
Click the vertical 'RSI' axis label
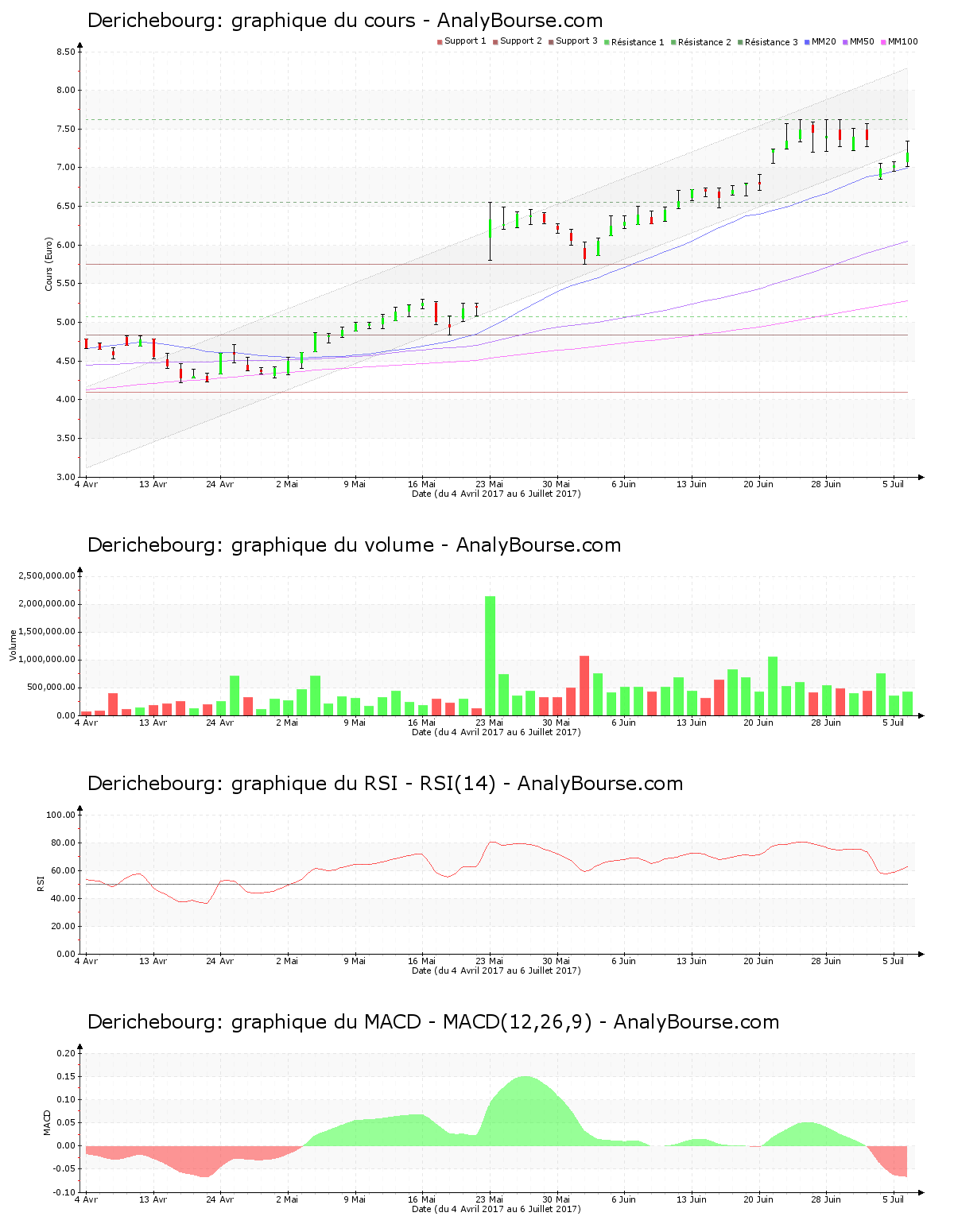click(x=41, y=883)
